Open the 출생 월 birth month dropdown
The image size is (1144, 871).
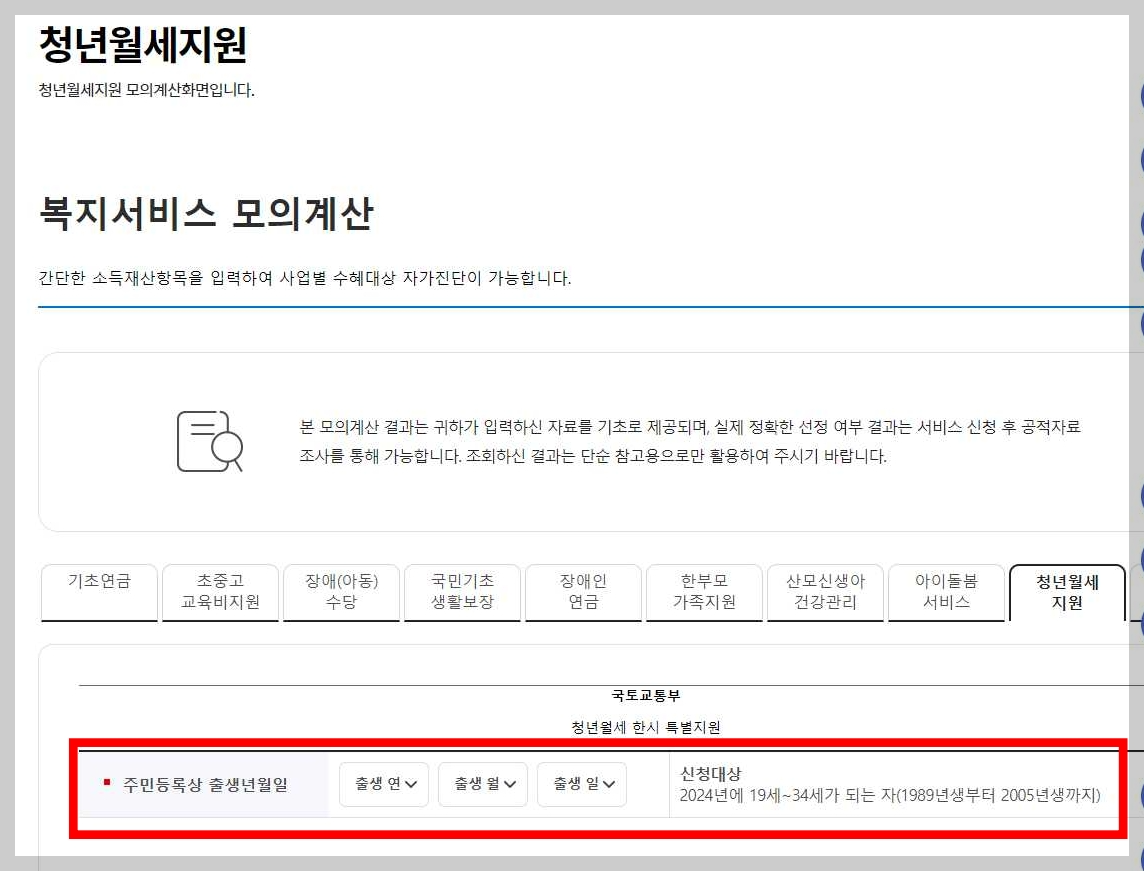482,786
